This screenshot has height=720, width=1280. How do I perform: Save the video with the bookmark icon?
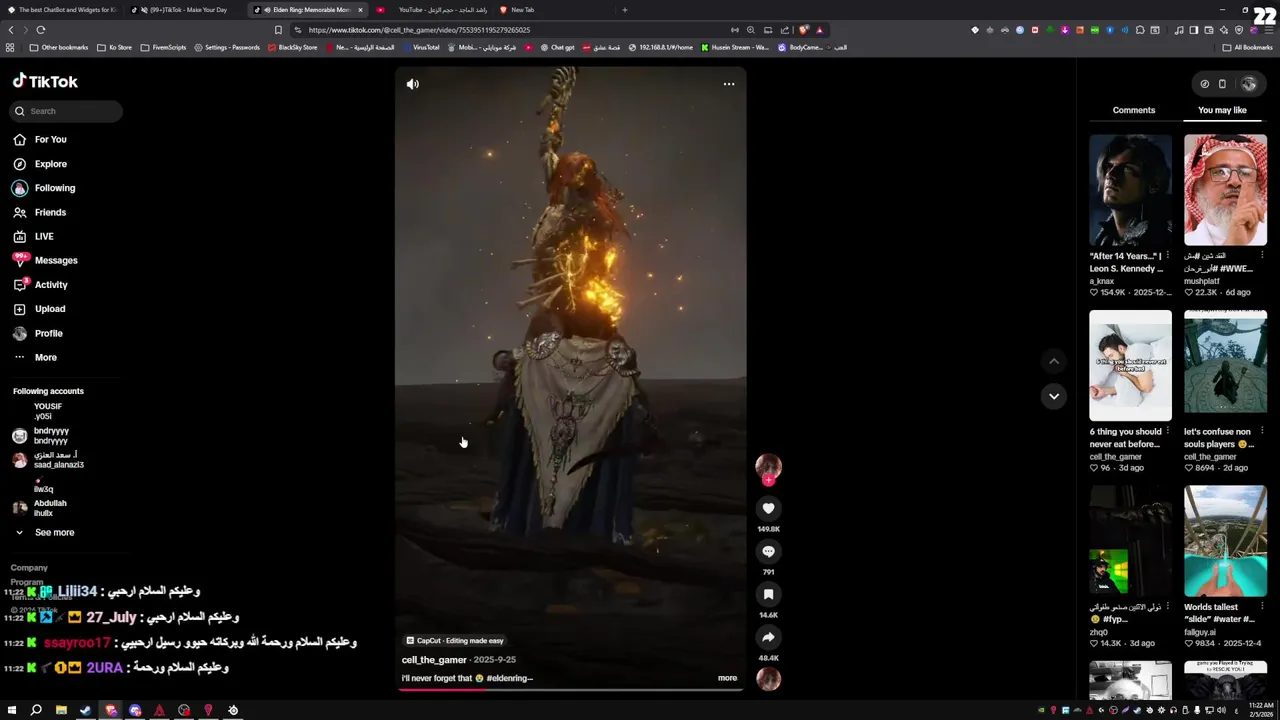[768, 594]
